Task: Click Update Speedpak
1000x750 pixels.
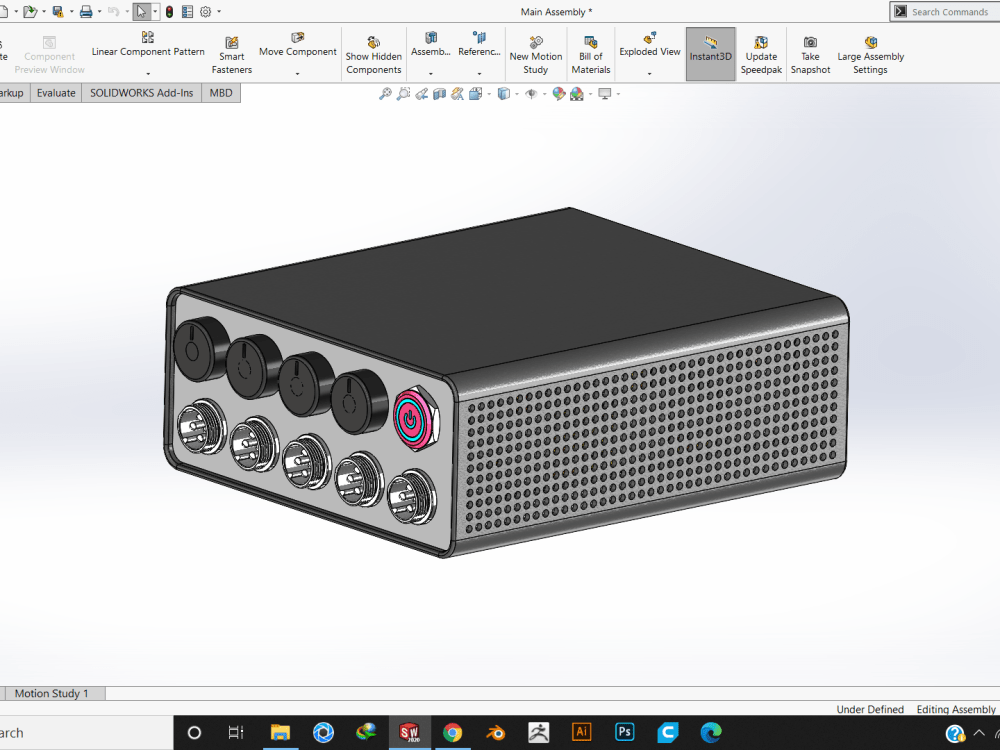Action: [761, 55]
